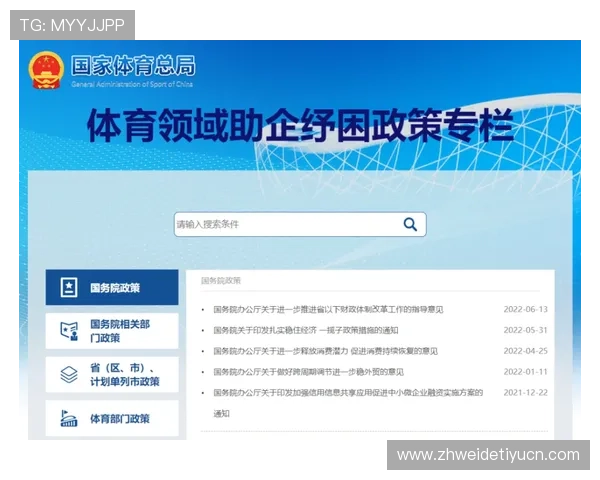Open link about 省以下财政体制改革工作的指导意见

pyautogui.click(x=328, y=309)
